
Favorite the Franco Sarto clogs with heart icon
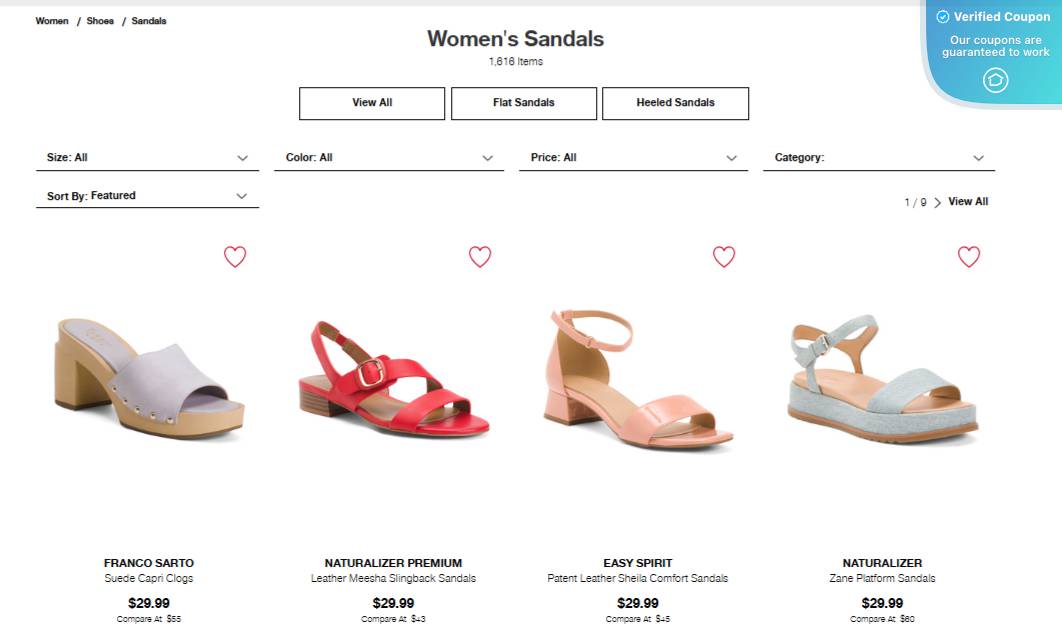pyautogui.click(x=234, y=257)
